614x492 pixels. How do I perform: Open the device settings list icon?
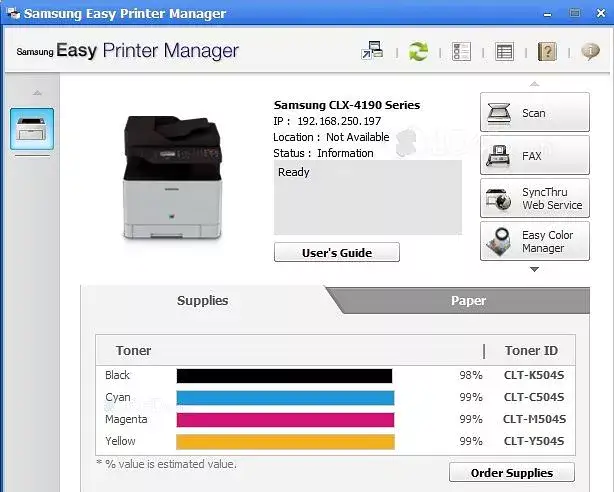pyautogui.click(x=461, y=51)
